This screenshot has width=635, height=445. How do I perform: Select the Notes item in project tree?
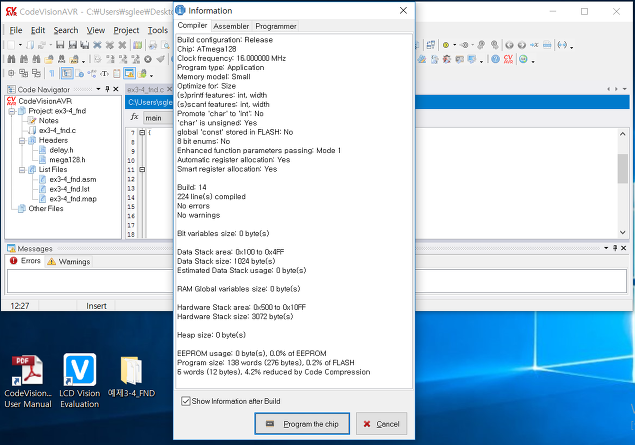point(48,121)
